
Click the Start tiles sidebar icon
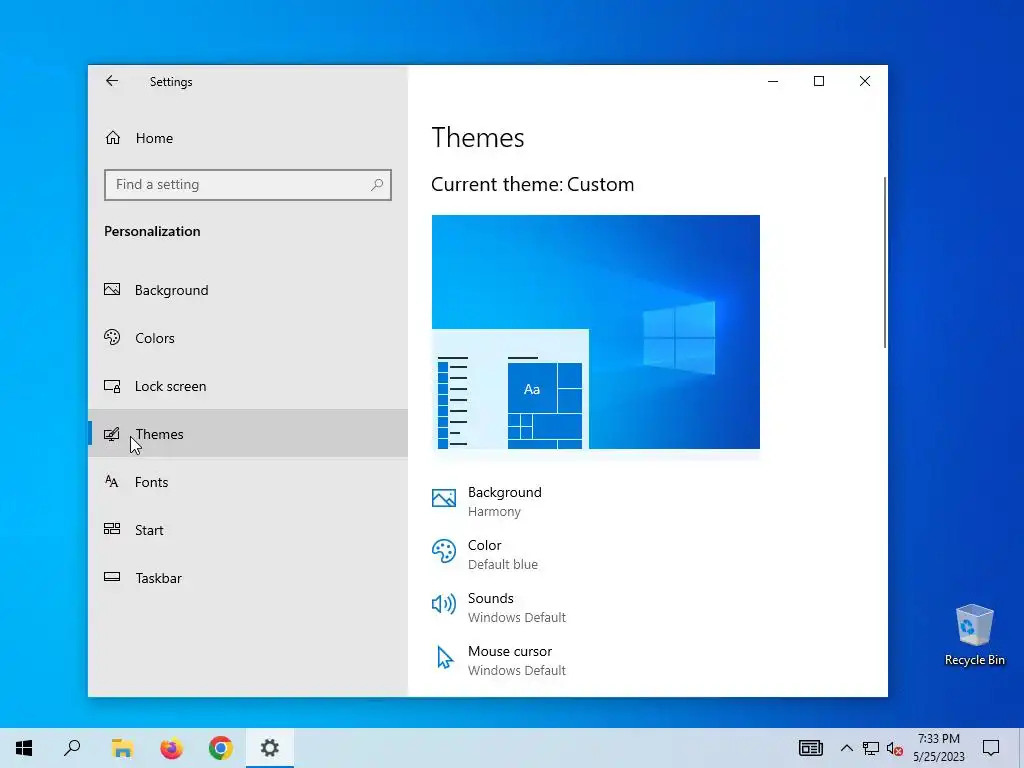click(112, 529)
